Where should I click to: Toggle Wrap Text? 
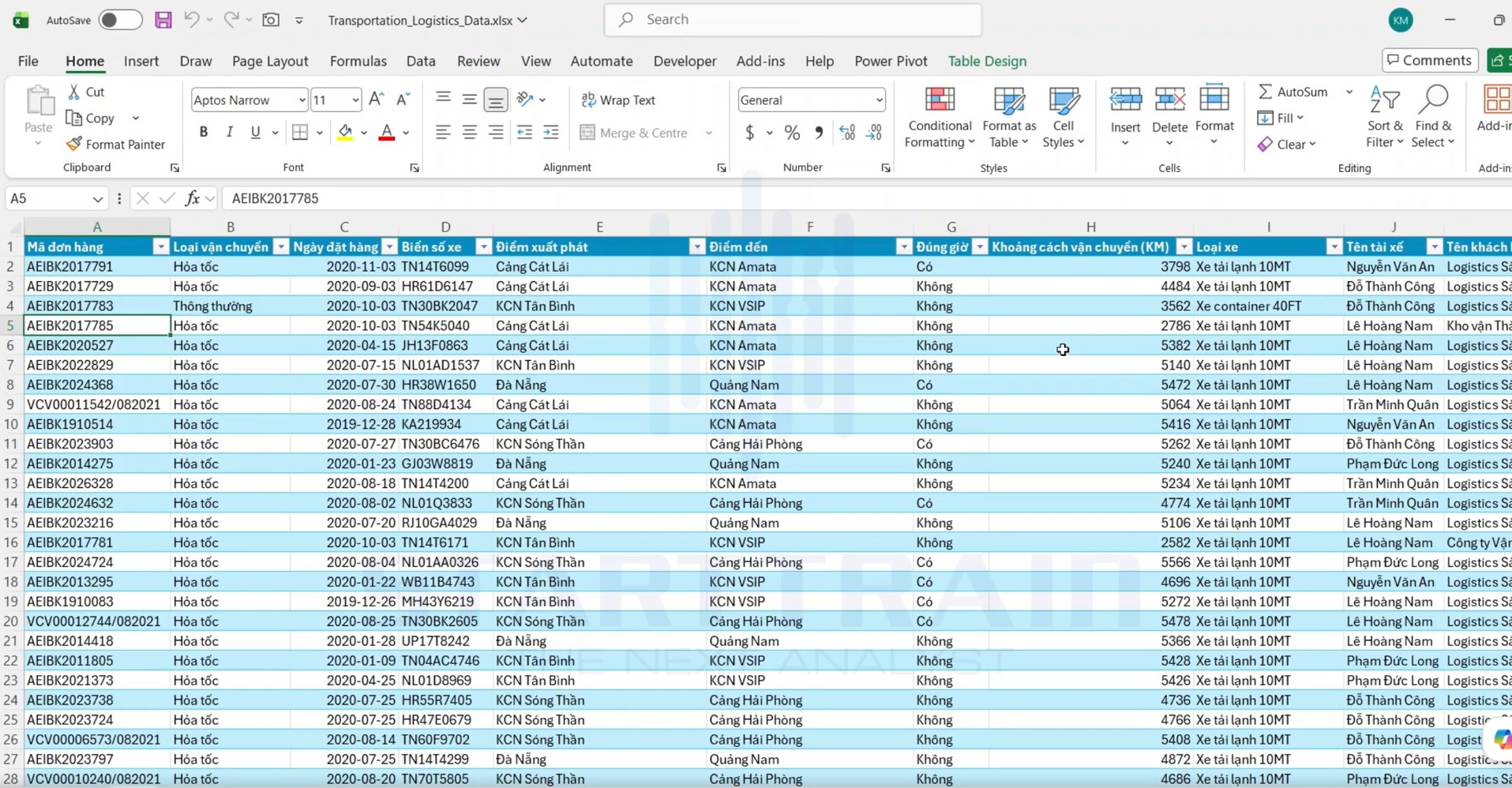pyautogui.click(x=618, y=99)
